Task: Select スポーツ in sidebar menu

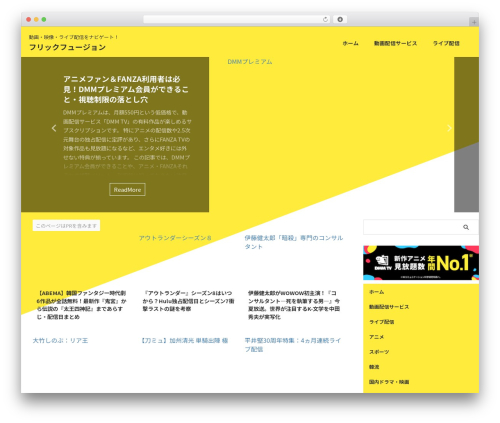Action: point(379,352)
